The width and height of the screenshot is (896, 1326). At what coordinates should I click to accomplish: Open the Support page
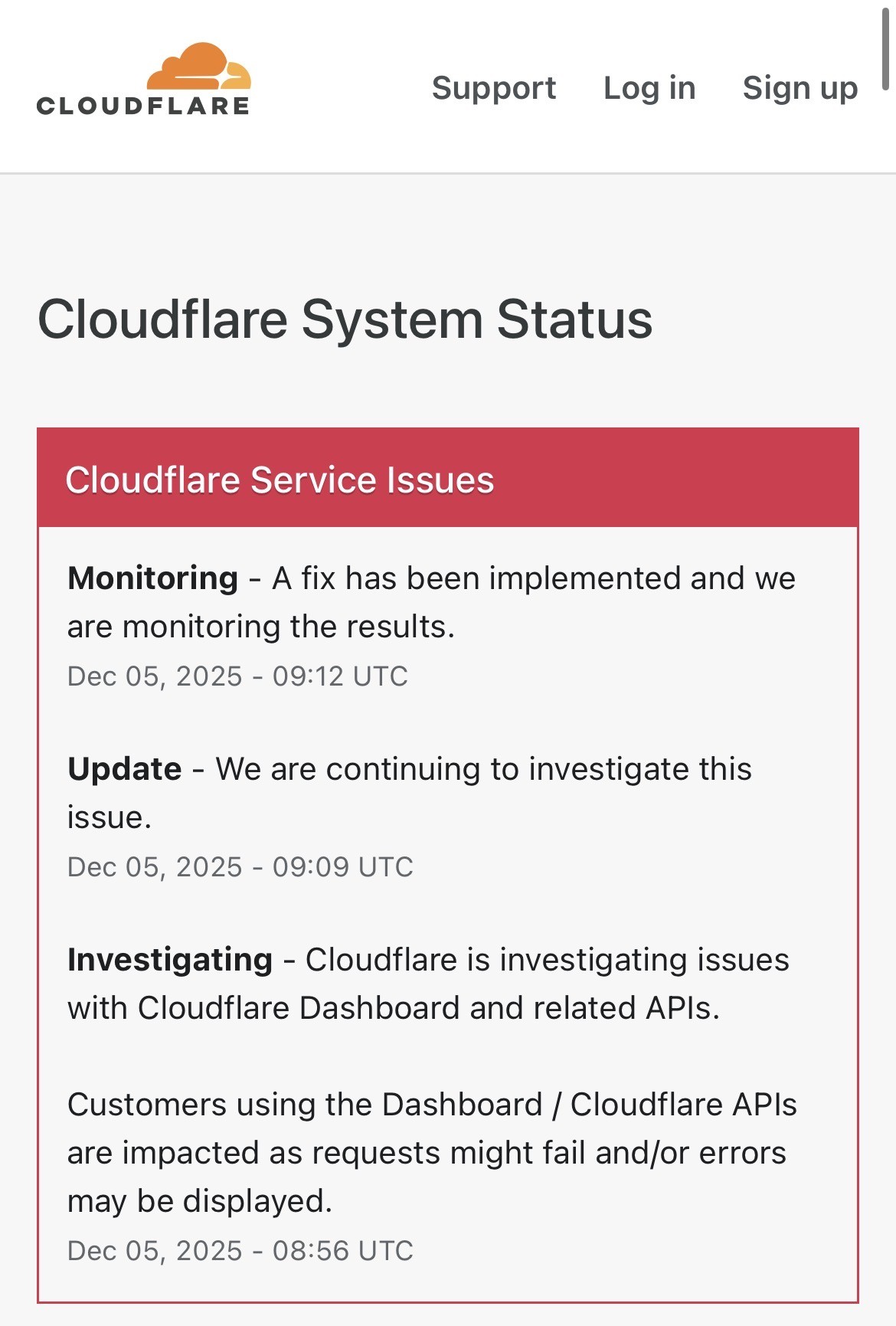[x=494, y=88]
